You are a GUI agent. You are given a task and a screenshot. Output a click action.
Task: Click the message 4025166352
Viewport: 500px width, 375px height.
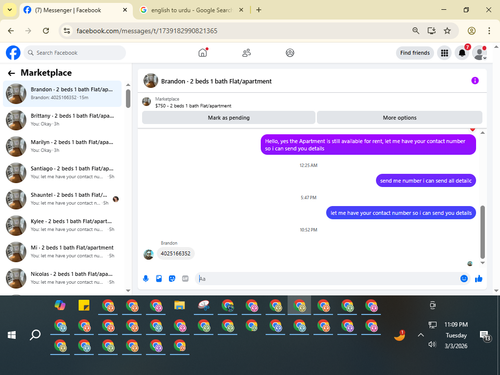tap(175, 254)
